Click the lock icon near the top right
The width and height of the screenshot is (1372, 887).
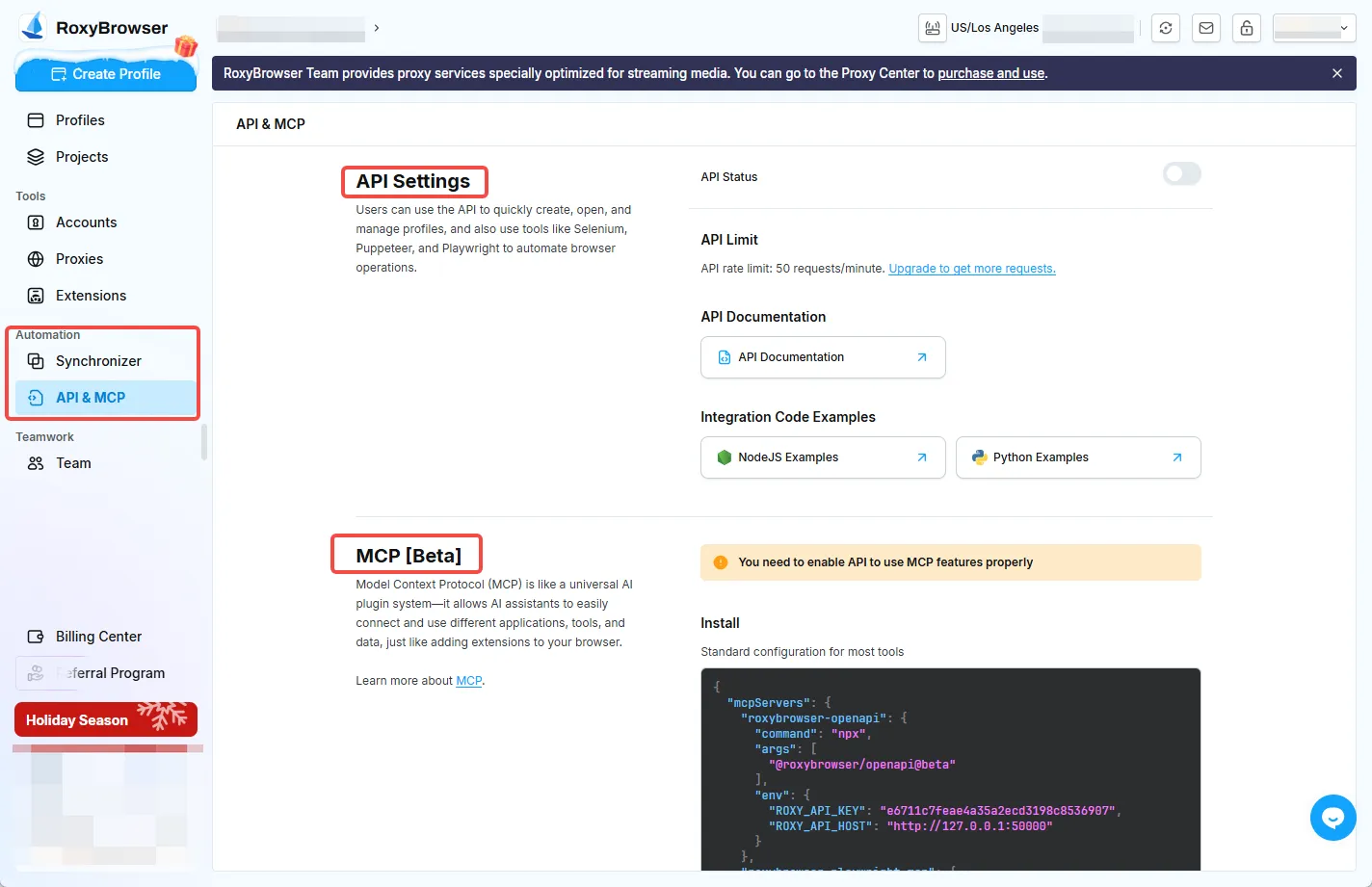tap(1246, 28)
